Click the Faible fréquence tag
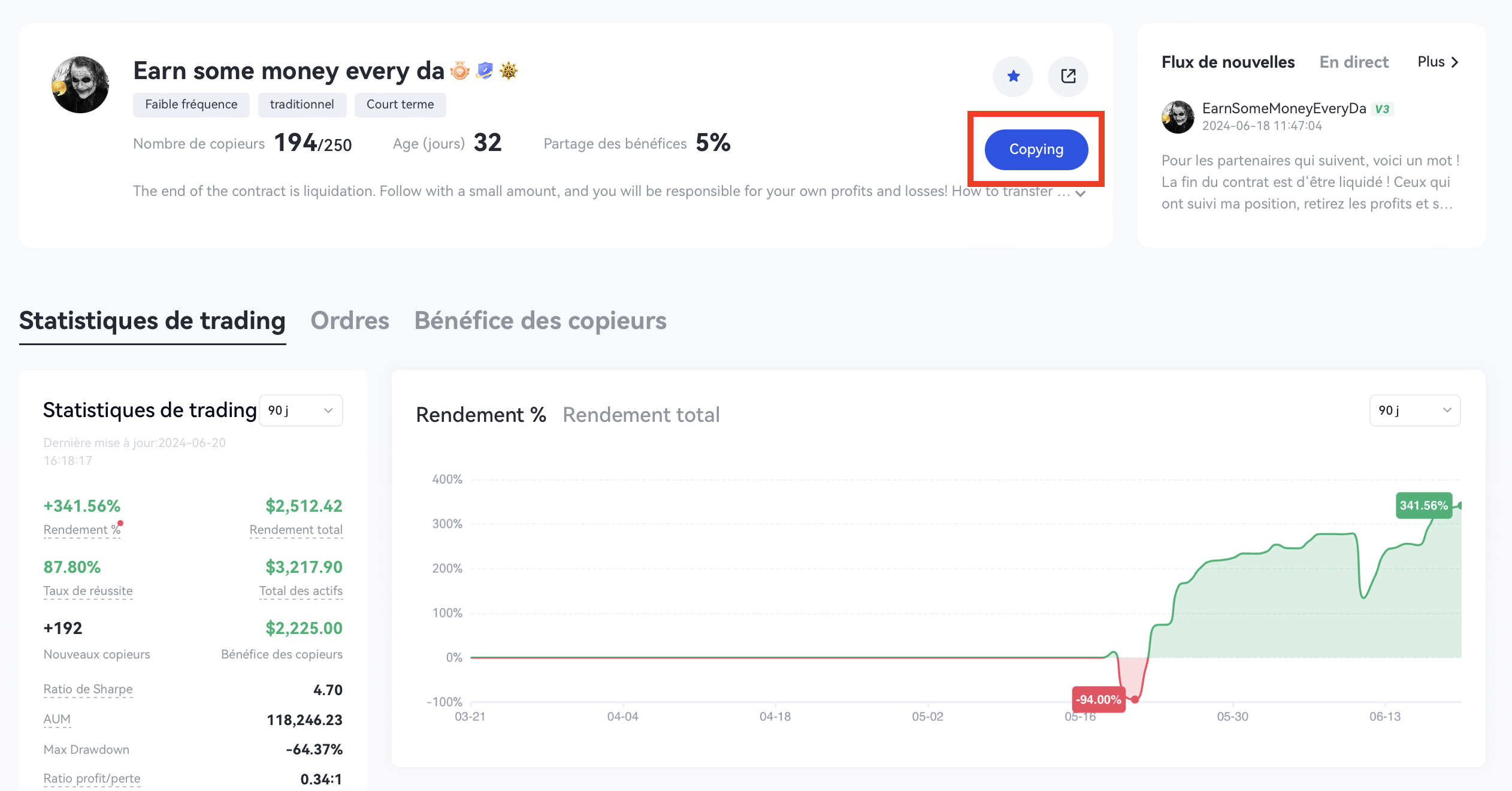 tap(191, 104)
